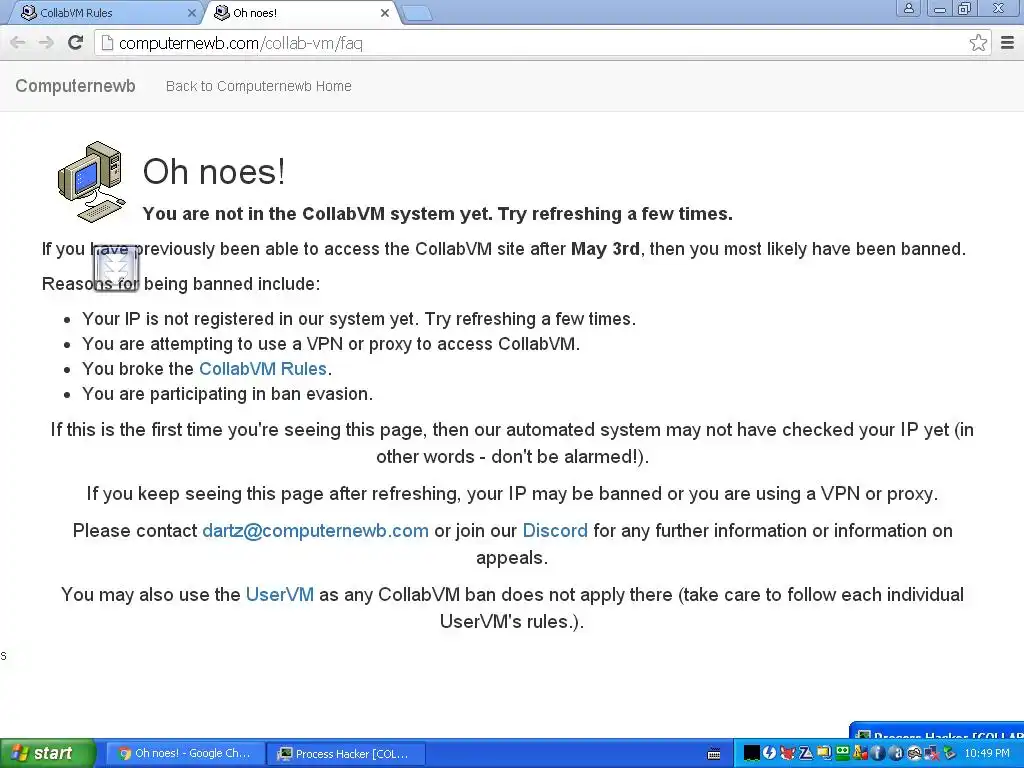Screen dimensions: 1024x768
Task: Switch to Process Hacker taskbar button
Action: [x=347, y=754]
